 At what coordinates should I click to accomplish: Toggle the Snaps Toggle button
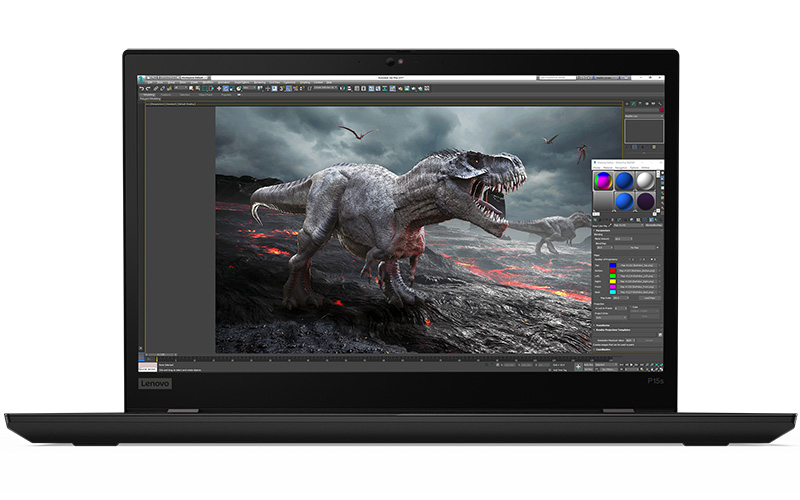click(282, 88)
